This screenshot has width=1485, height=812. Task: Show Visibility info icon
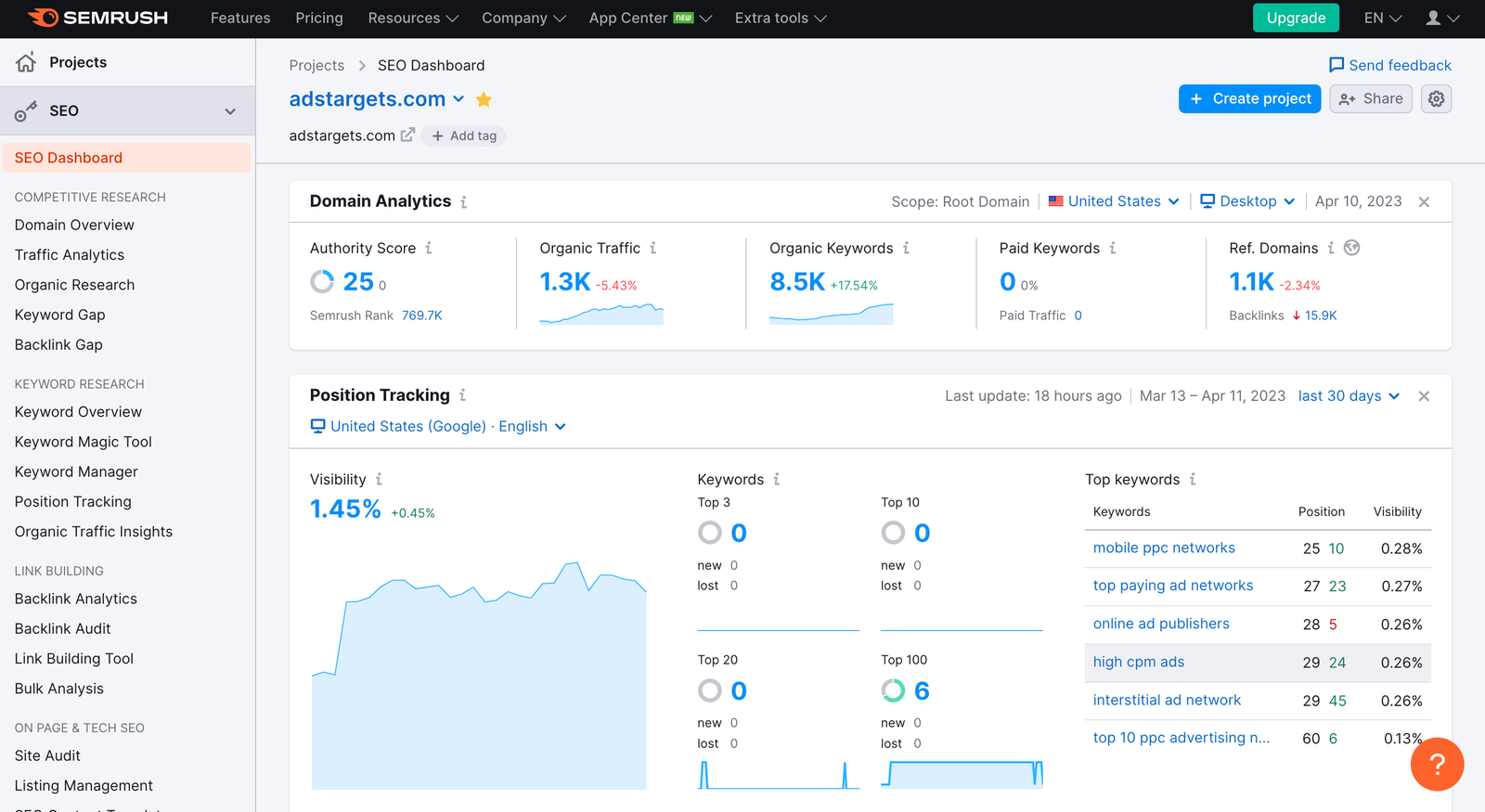click(x=379, y=479)
